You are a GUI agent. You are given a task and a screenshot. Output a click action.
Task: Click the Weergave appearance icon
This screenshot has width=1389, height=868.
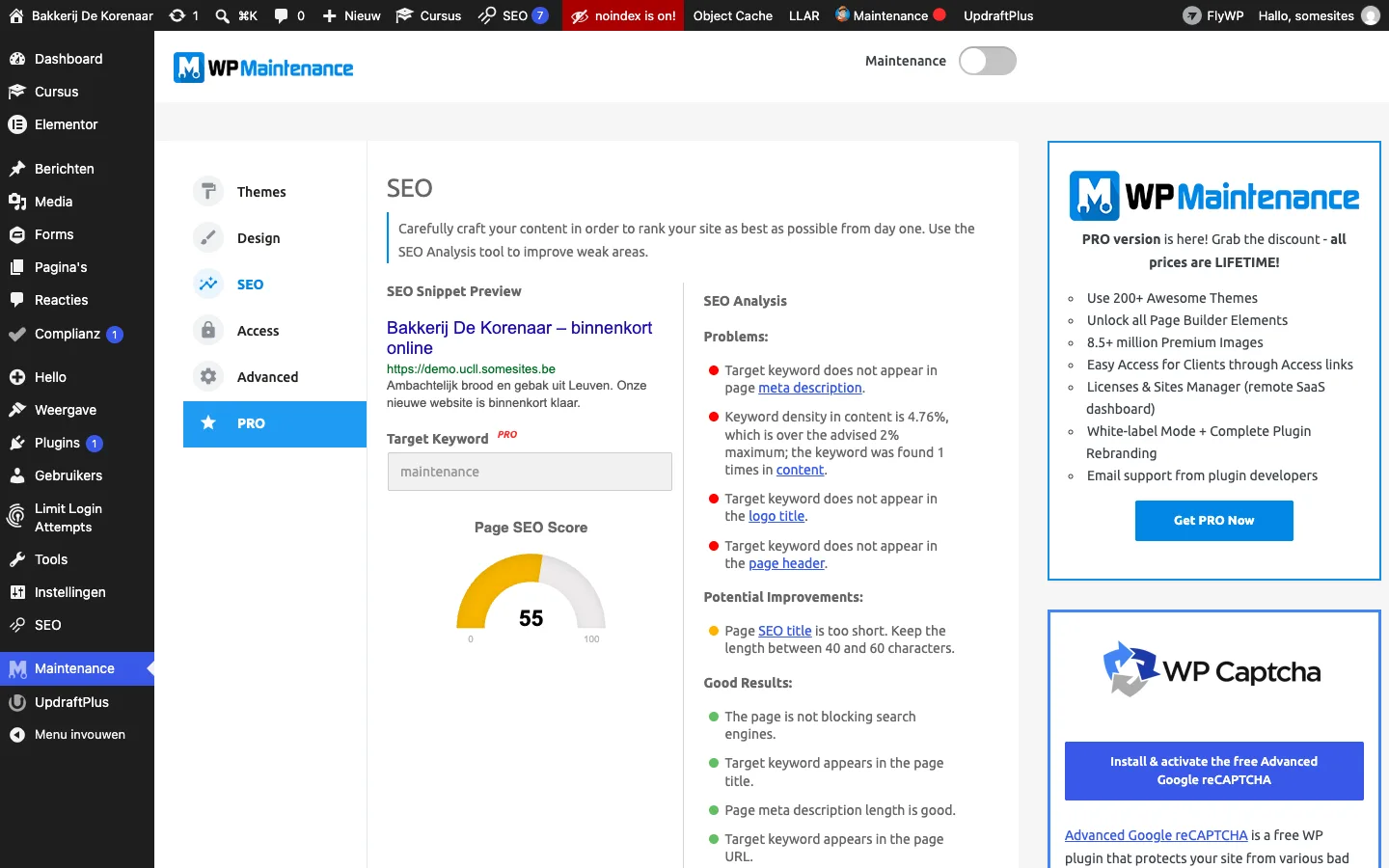pyautogui.click(x=16, y=410)
